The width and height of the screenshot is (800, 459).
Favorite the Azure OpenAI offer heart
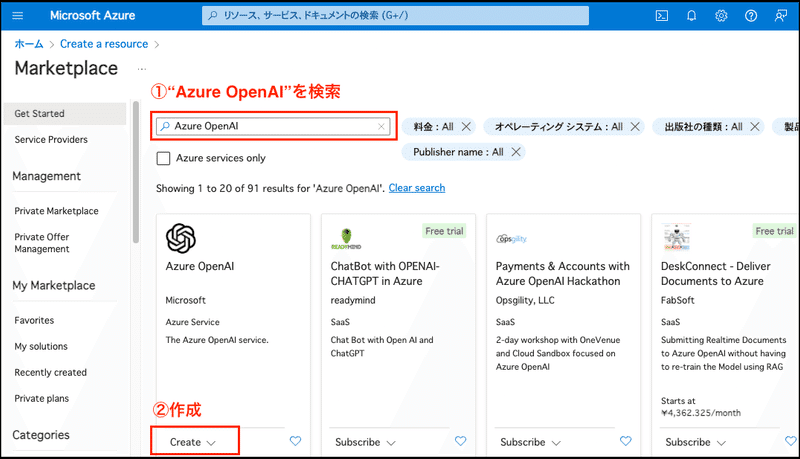tap(295, 441)
